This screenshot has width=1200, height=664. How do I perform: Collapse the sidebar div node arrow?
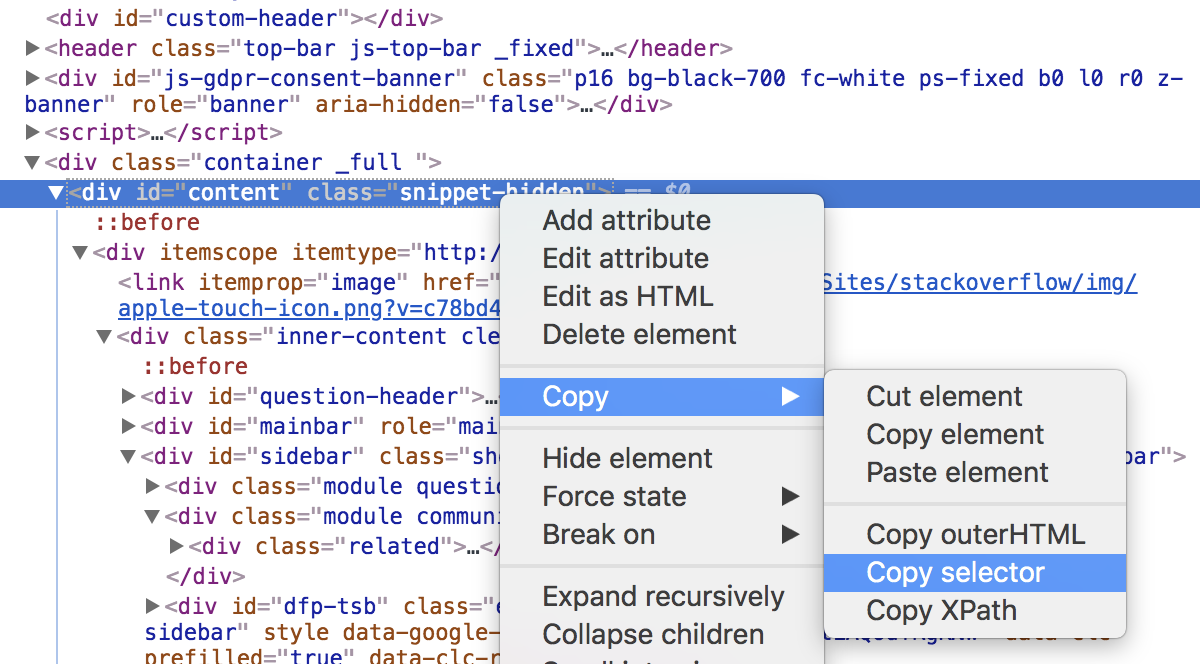(x=128, y=457)
